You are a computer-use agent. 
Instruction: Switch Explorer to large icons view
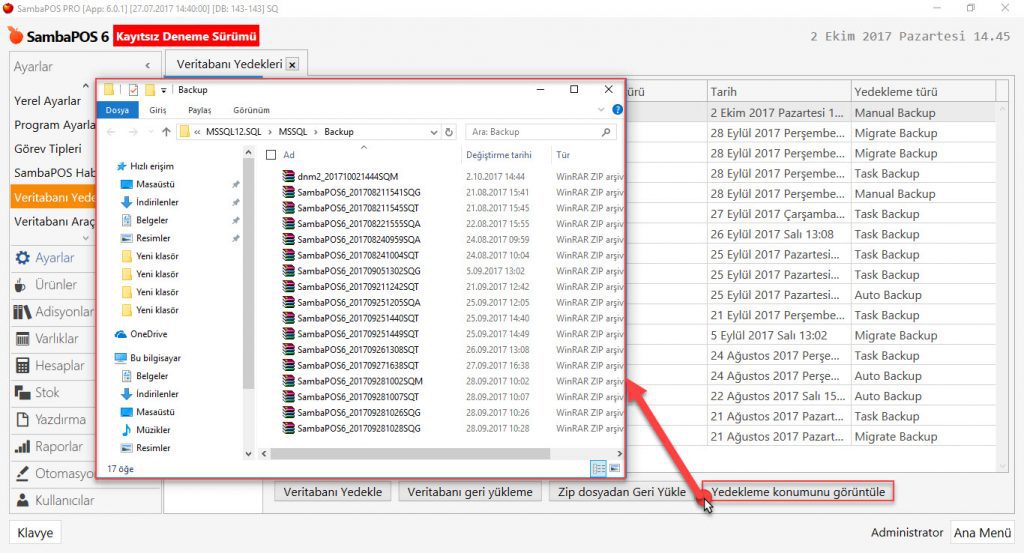pyautogui.click(x=615, y=468)
